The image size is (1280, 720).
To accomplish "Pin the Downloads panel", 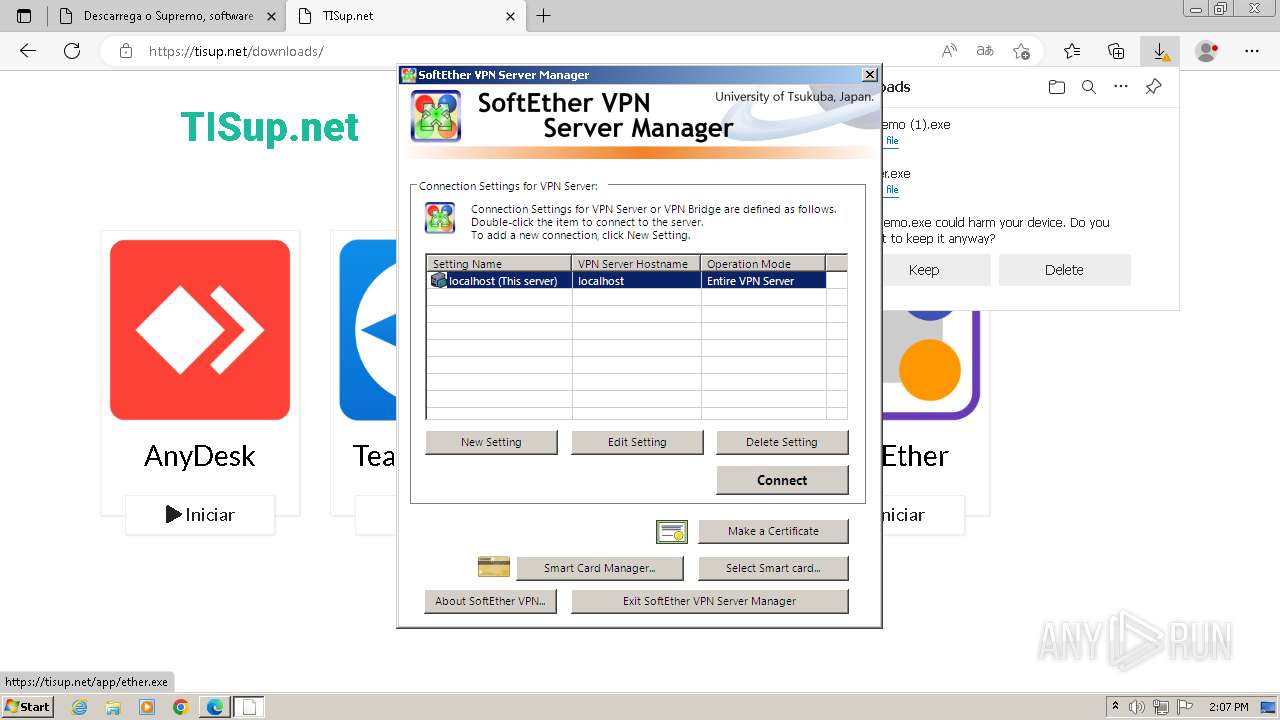I will 1153,87.
